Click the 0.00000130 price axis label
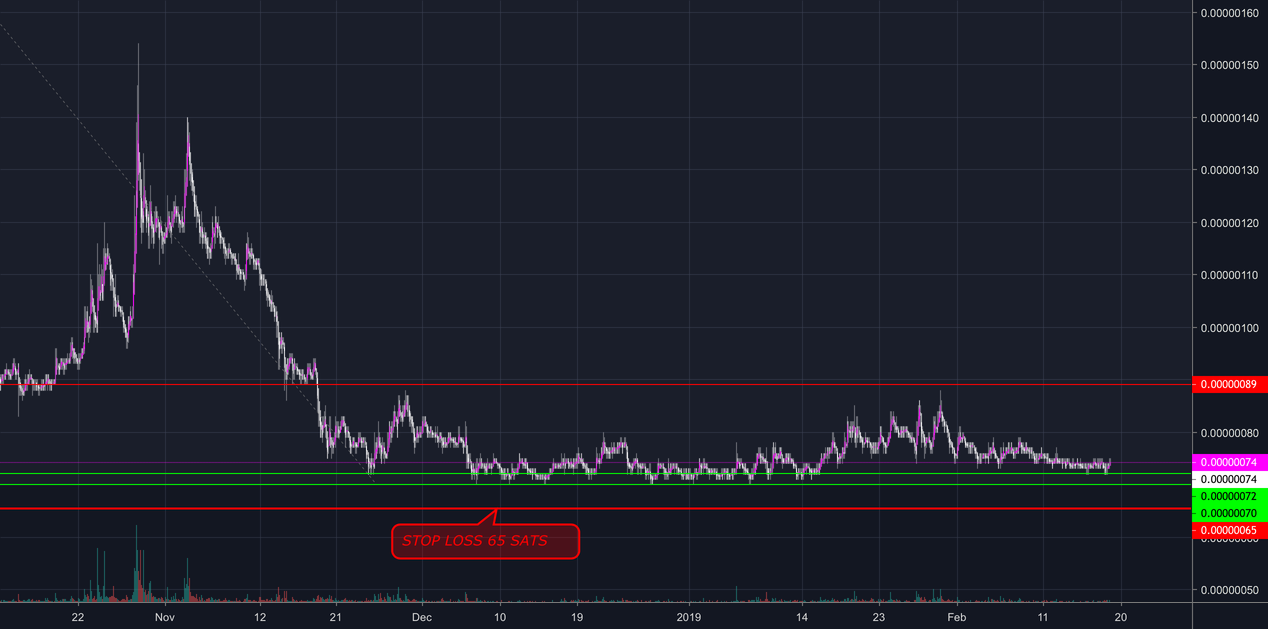 1231,170
